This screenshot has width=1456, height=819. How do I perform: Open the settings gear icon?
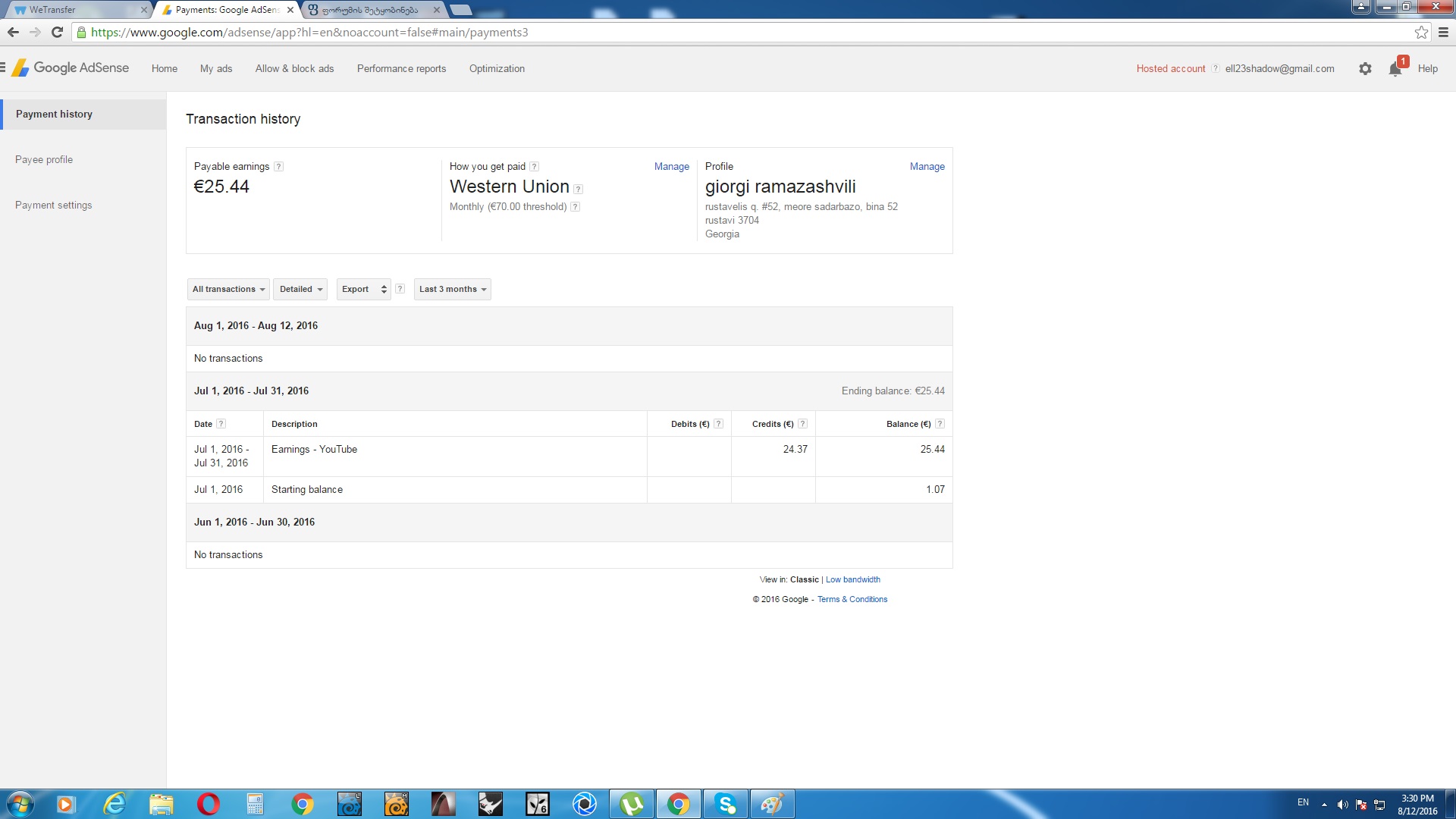coord(1365,69)
